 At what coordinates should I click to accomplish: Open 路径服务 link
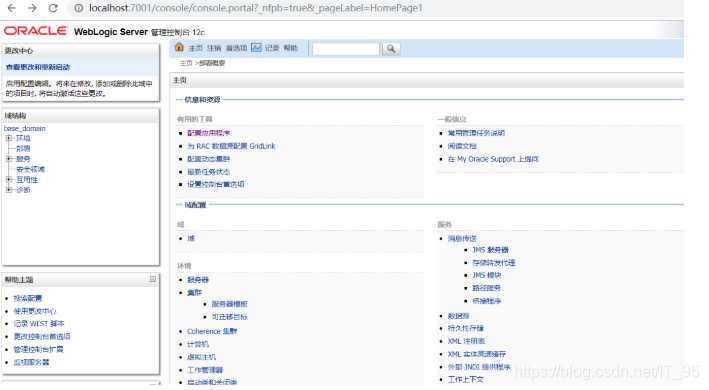(487, 288)
